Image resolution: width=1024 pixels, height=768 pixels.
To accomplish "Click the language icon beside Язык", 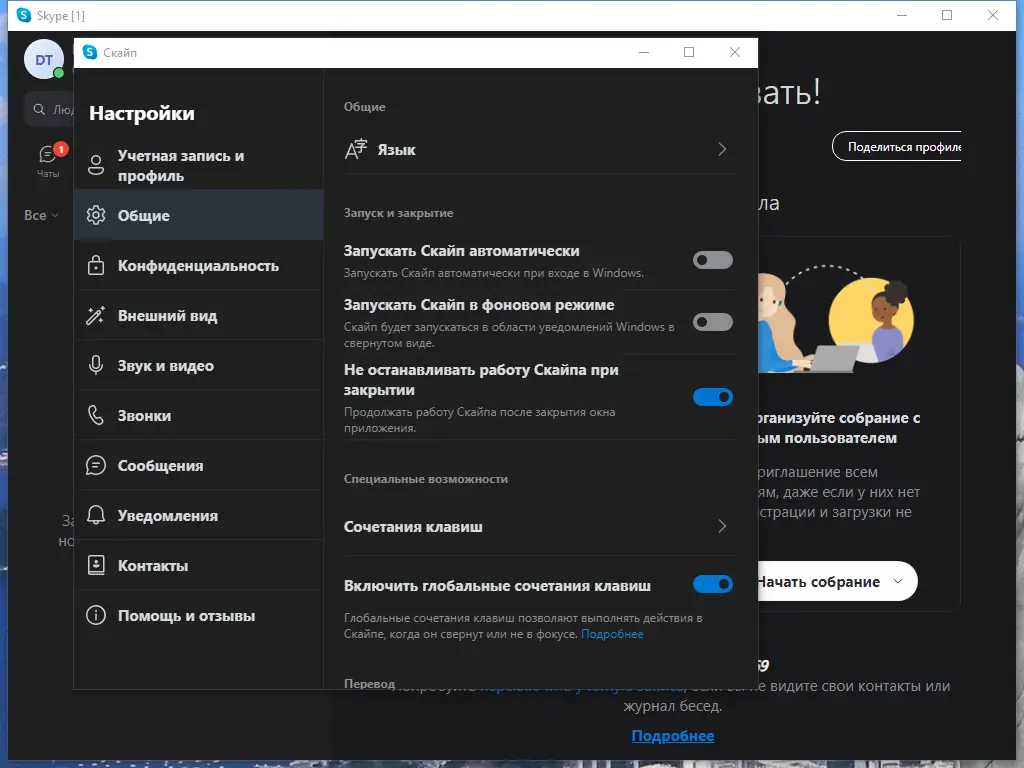I will (356, 150).
